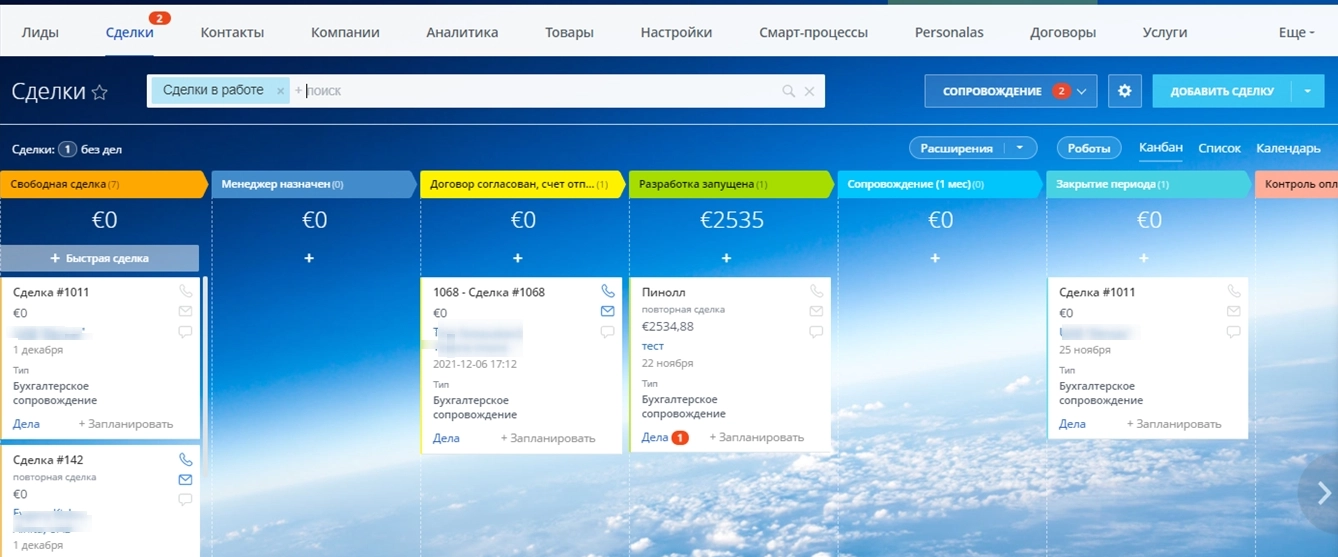Switch to Календарь view
This screenshot has height=557, width=1338.
(1288, 148)
